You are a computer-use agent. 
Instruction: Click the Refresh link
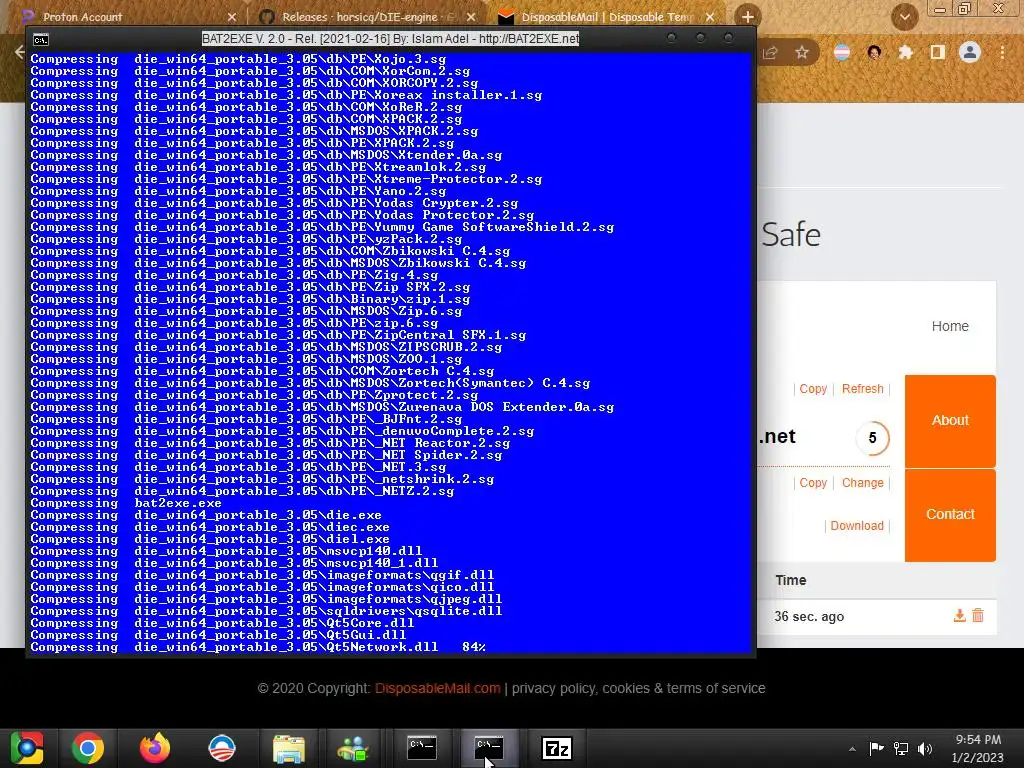[862, 389]
